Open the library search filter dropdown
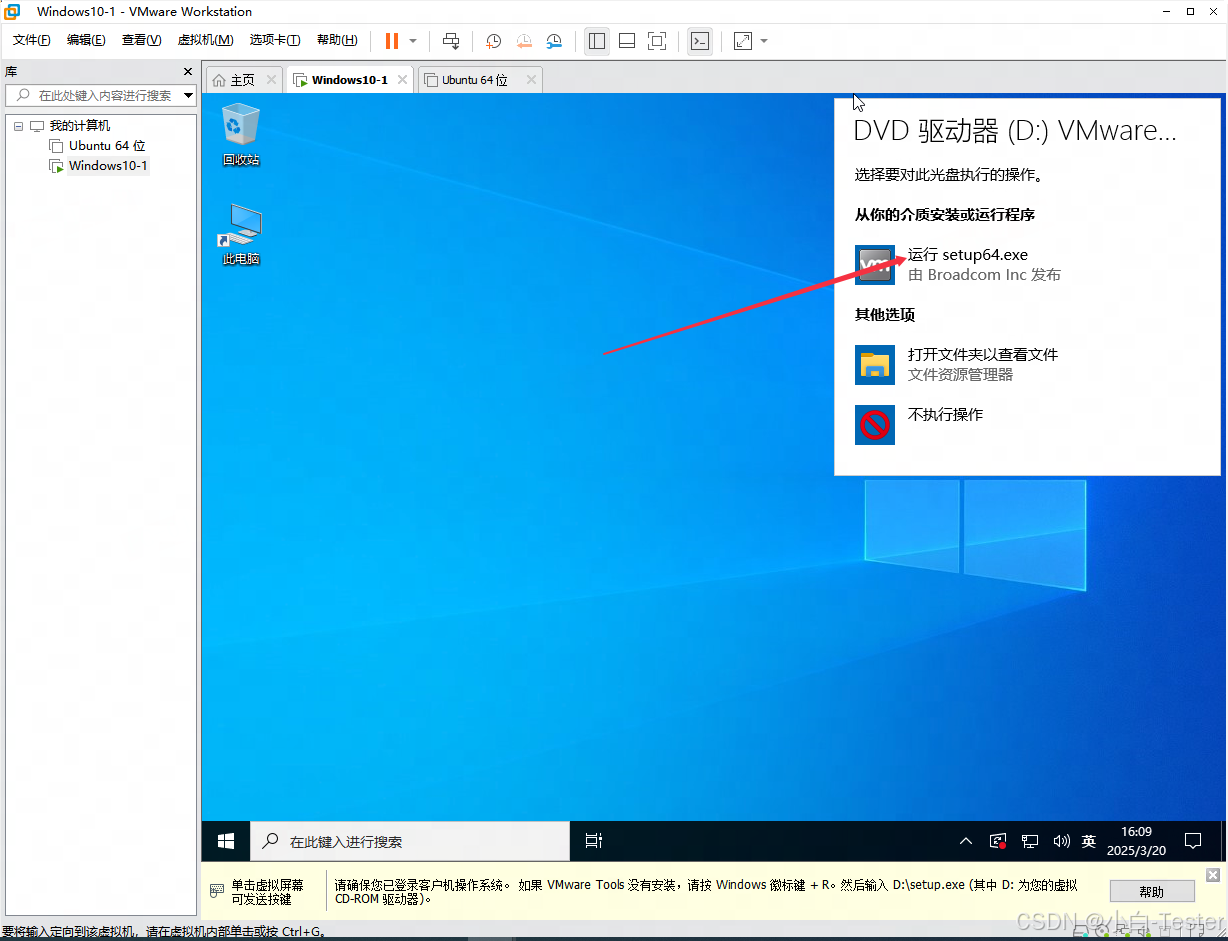This screenshot has height=941, width=1228. (x=189, y=95)
